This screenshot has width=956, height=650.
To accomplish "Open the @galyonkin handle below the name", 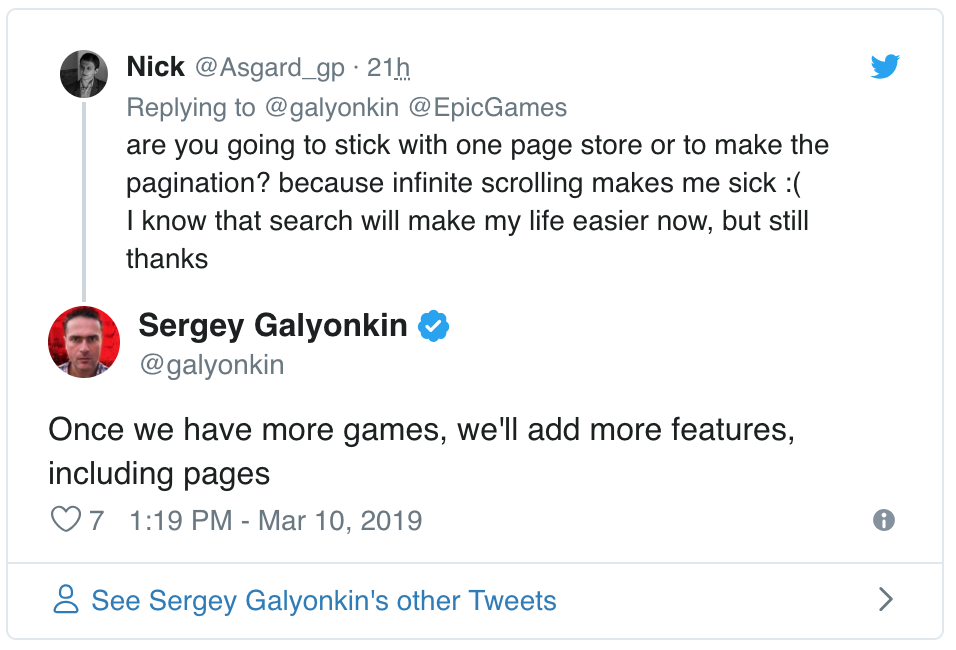I will pyautogui.click(x=211, y=365).
